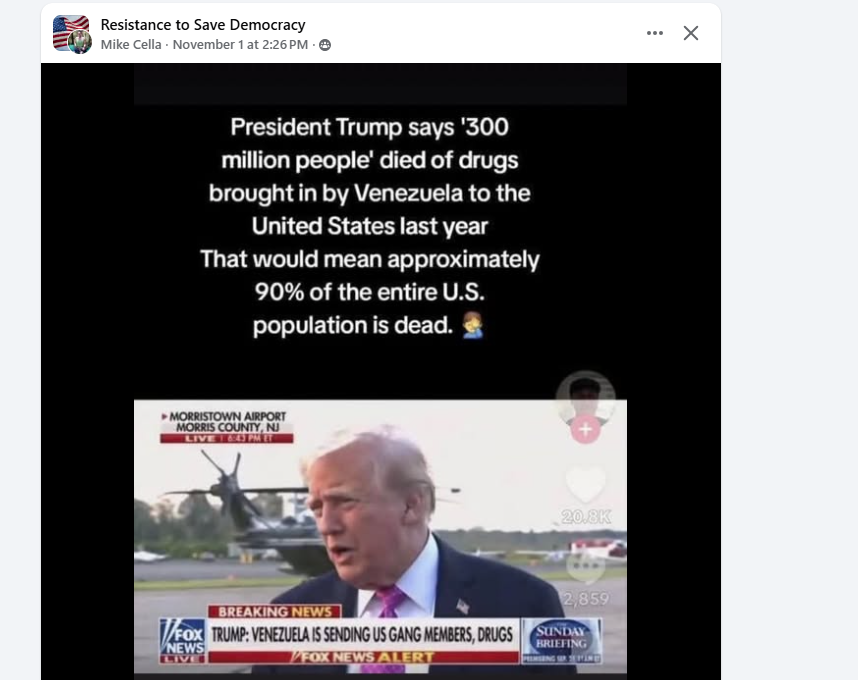The image size is (858, 680).
Task: Click the red Breaking News label
Action: pyautogui.click(x=275, y=611)
